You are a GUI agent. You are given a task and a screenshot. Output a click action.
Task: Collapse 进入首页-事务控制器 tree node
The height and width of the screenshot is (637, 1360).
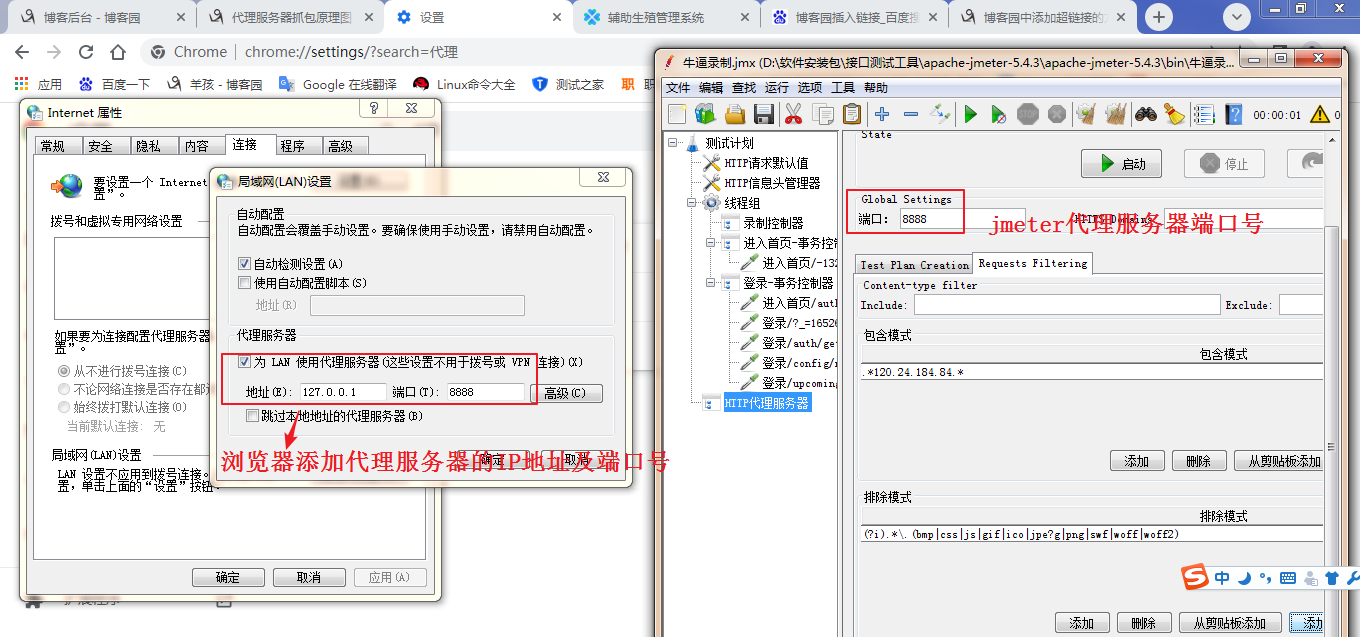click(x=710, y=243)
